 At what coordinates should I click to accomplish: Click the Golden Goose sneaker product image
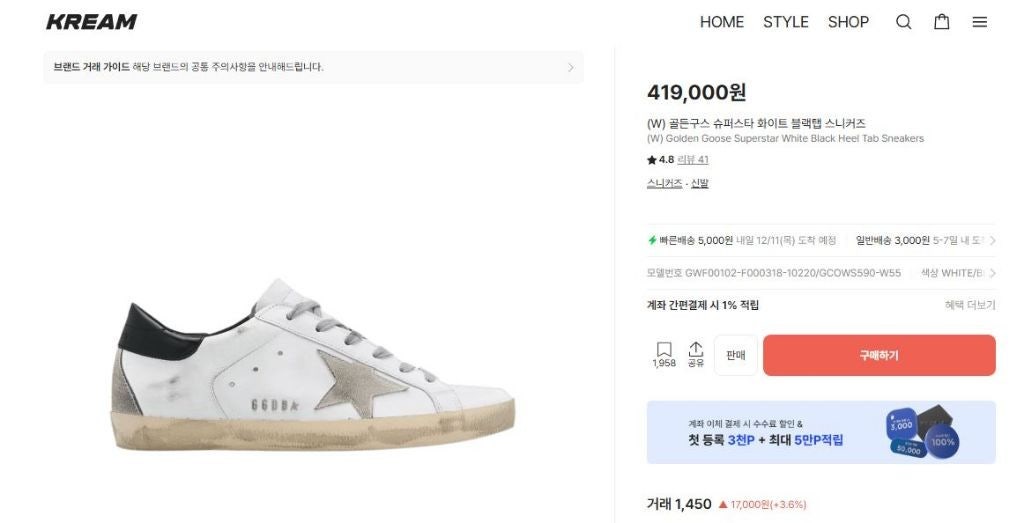point(315,367)
